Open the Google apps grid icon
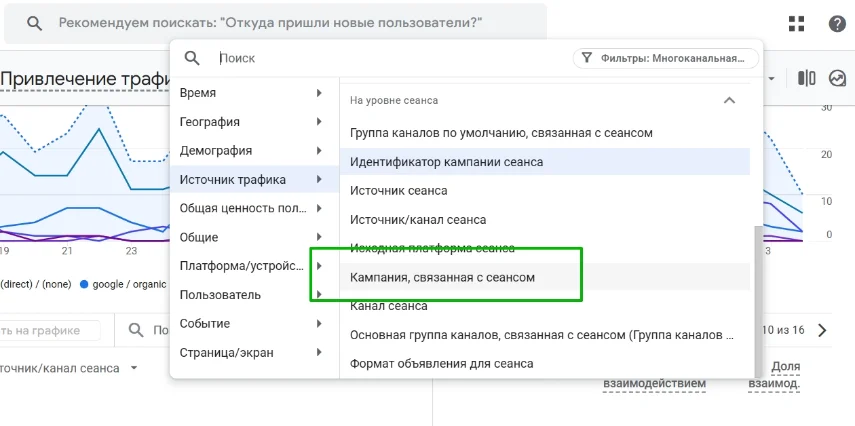 (797, 24)
